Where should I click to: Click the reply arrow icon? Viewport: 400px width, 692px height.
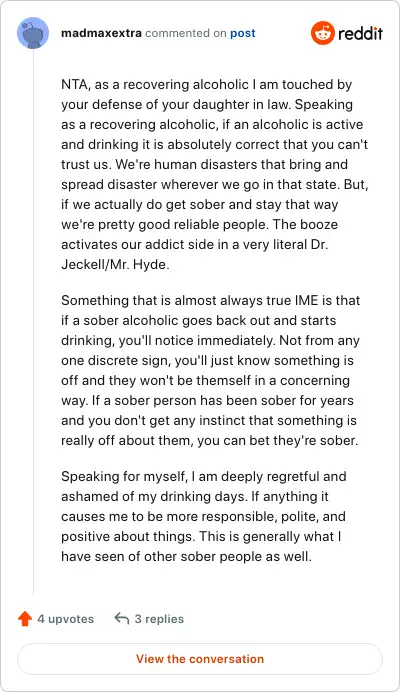[121, 618]
